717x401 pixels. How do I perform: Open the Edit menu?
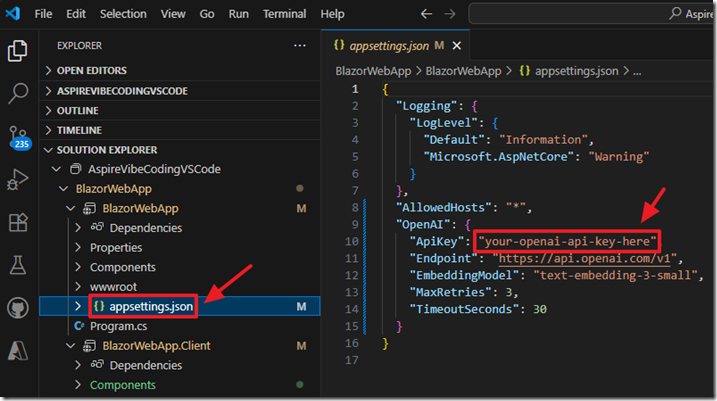click(x=76, y=14)
